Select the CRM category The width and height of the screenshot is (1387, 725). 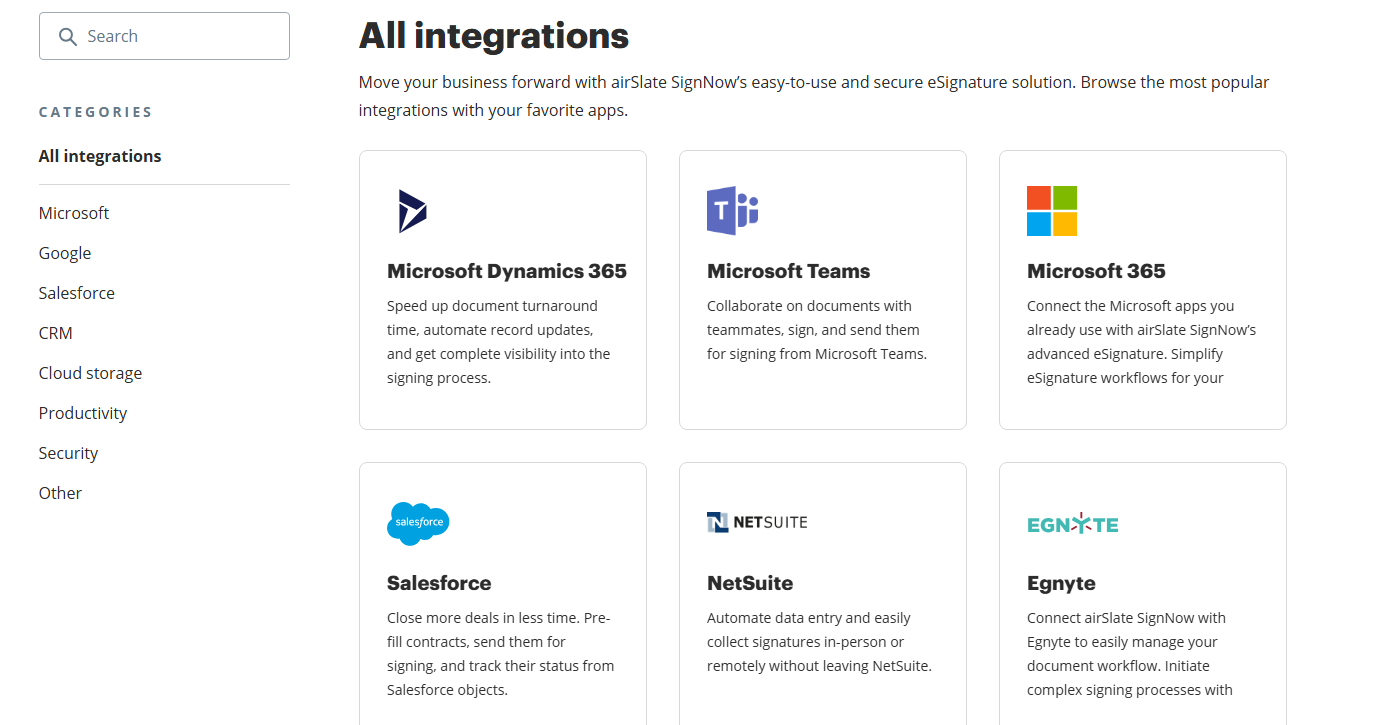coord(55,332)
